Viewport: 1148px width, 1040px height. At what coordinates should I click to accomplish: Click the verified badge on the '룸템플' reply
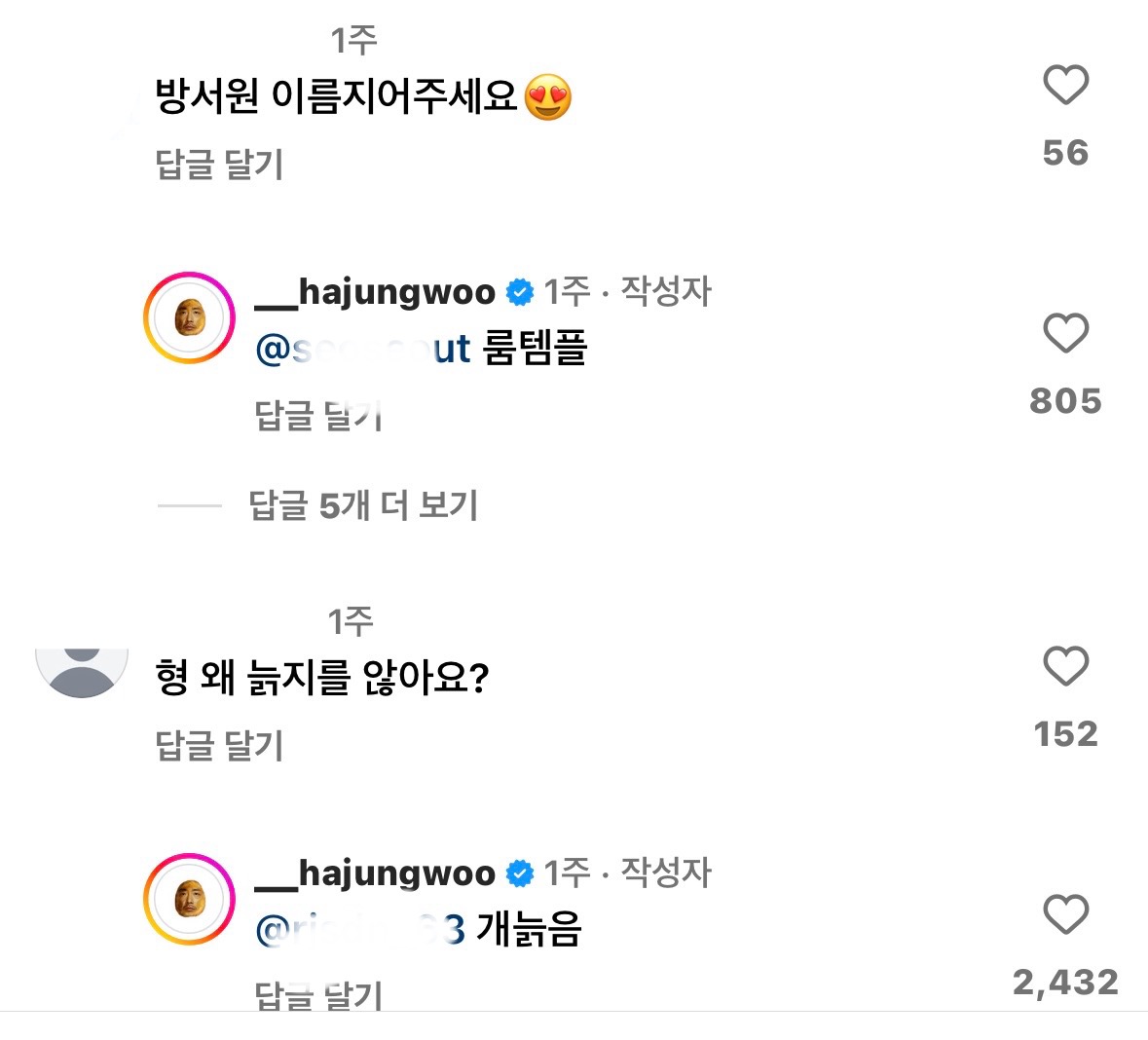click(521, 292)
